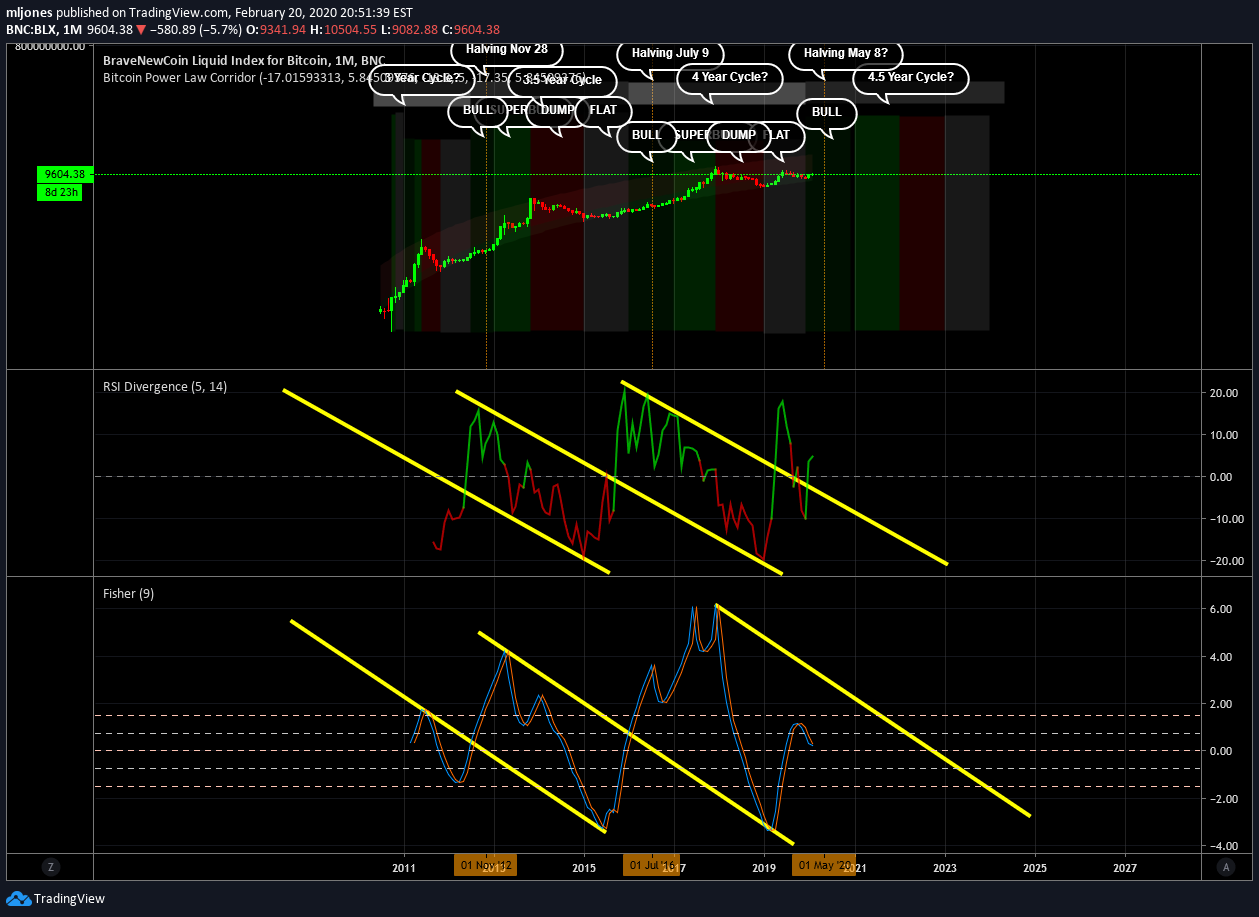The height and width of the screenshot is (917, 1259).
Task: Select the 'Halving Nov 28' callout
Action: tap(506, 48)
